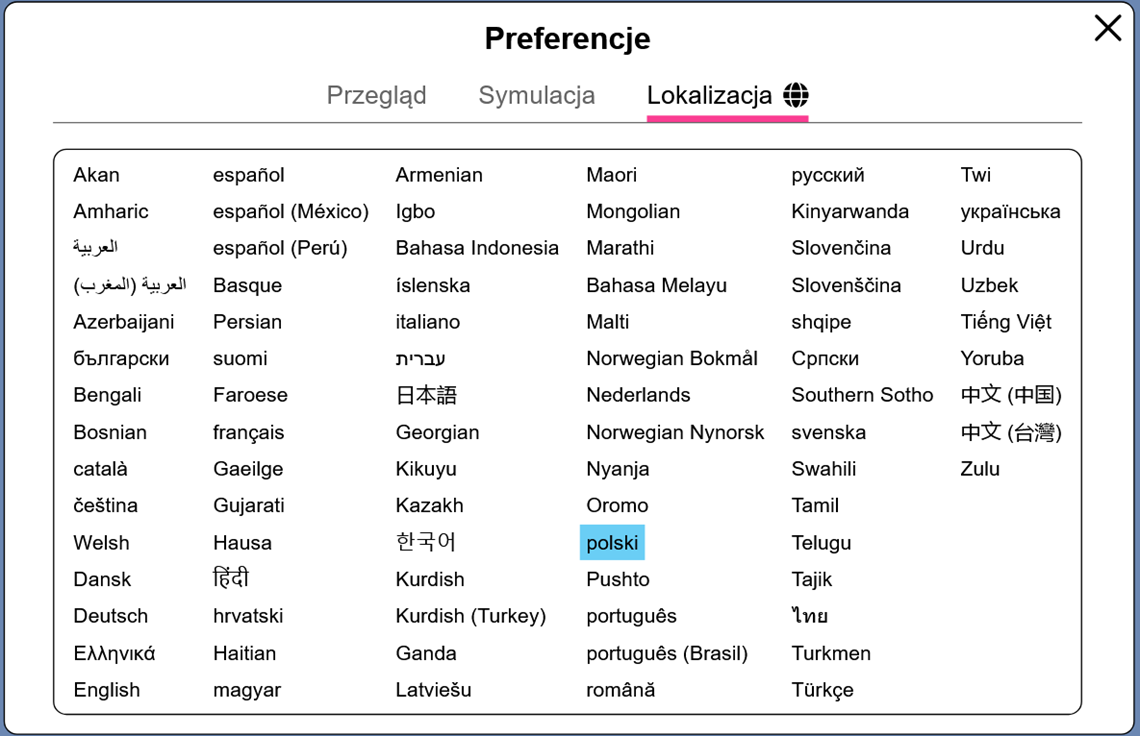Pick português (Brasil) from the list
The height and width of the screenshot is (736, 1140).
click(x=667, y=653)
